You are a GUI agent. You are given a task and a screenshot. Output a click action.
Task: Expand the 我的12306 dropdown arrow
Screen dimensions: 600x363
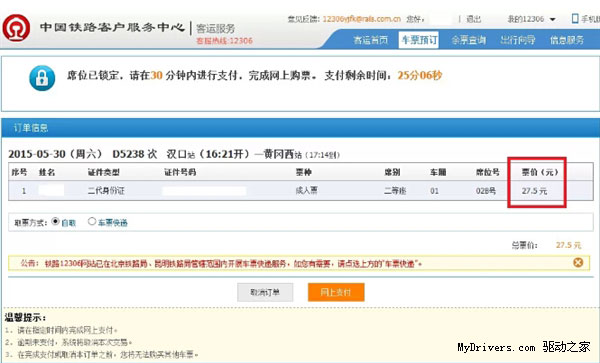tap(553, 19)
